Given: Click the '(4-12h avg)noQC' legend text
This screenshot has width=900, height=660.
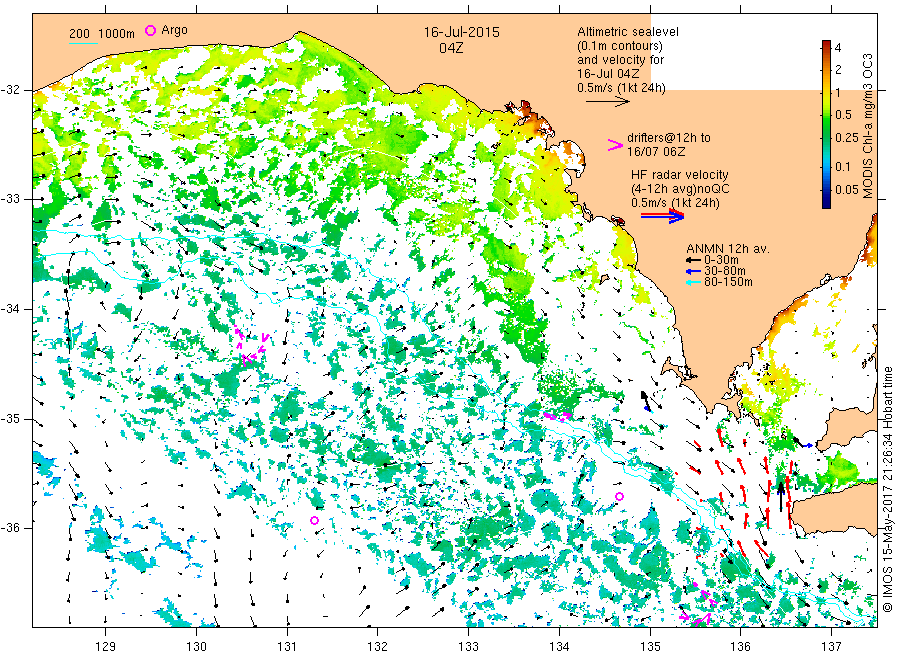Looking at the screenshot, I should click(x=680, y=189).
